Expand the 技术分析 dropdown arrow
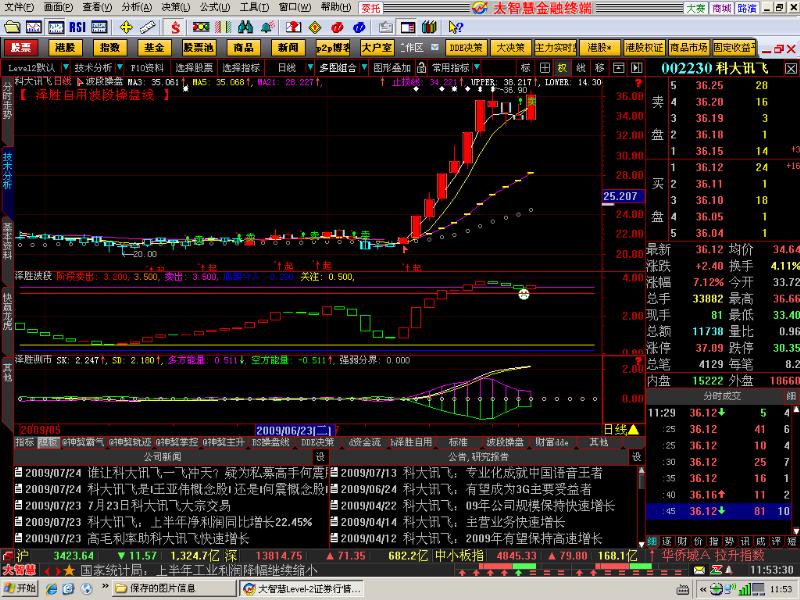This screenshot has width=800, height=600. point(119,67)
